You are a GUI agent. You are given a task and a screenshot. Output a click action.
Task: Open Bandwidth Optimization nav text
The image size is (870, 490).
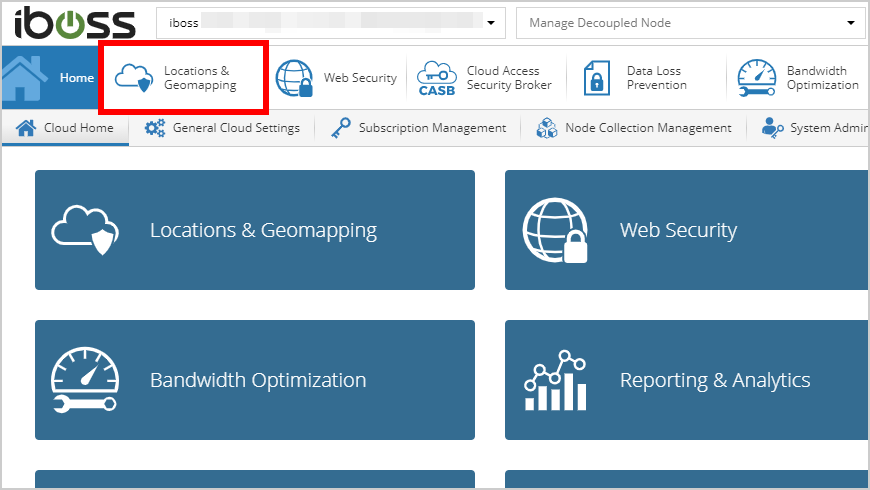point(822,78)
